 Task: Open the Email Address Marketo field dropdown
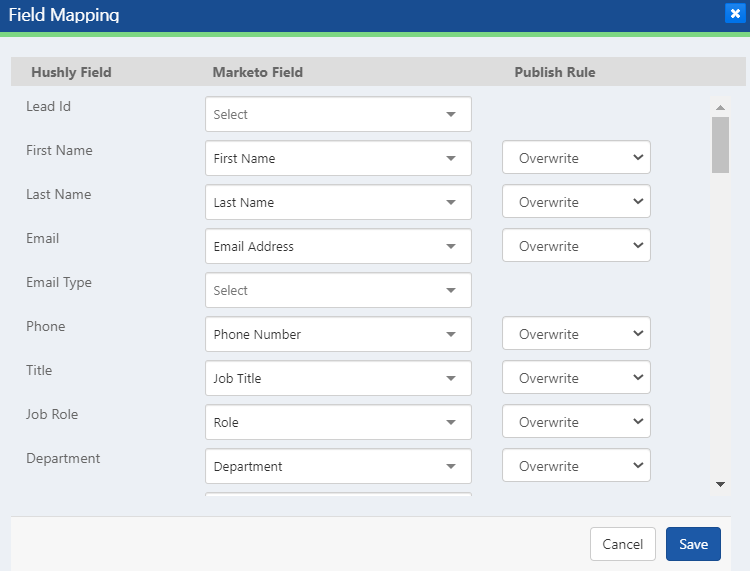[x=338, y=246]
